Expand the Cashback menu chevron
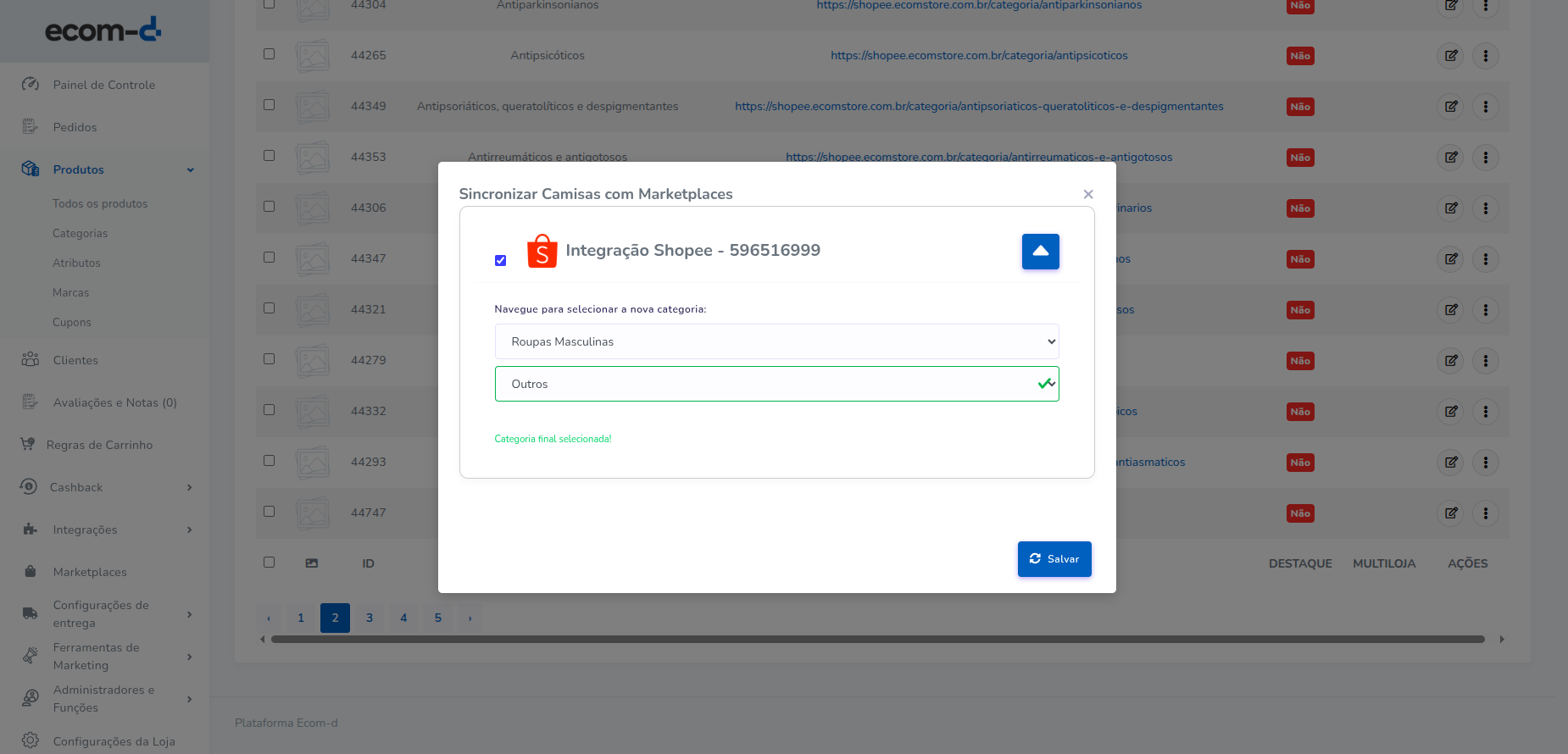The height and width of the screenshot is (754, 1568). tap(190, 487)
